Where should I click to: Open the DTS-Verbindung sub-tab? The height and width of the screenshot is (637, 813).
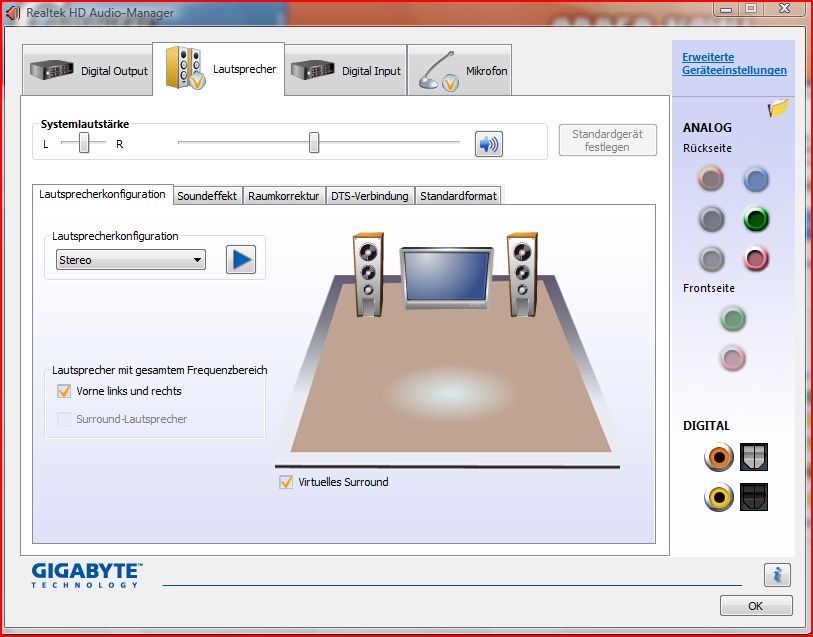coord(370,196)
